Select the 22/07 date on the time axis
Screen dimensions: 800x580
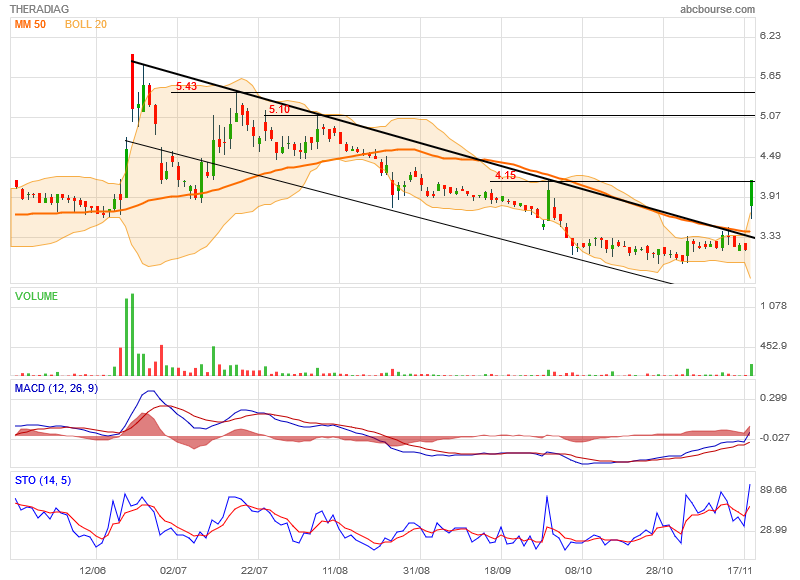(x=255, y=570)
